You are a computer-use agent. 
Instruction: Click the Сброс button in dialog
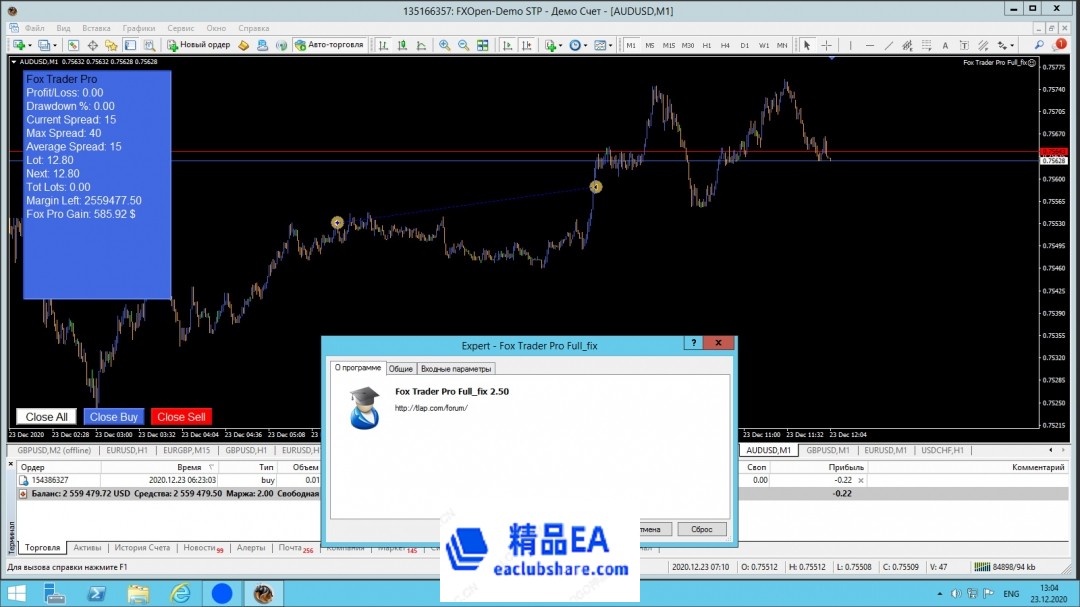click(x=701, y=529)
